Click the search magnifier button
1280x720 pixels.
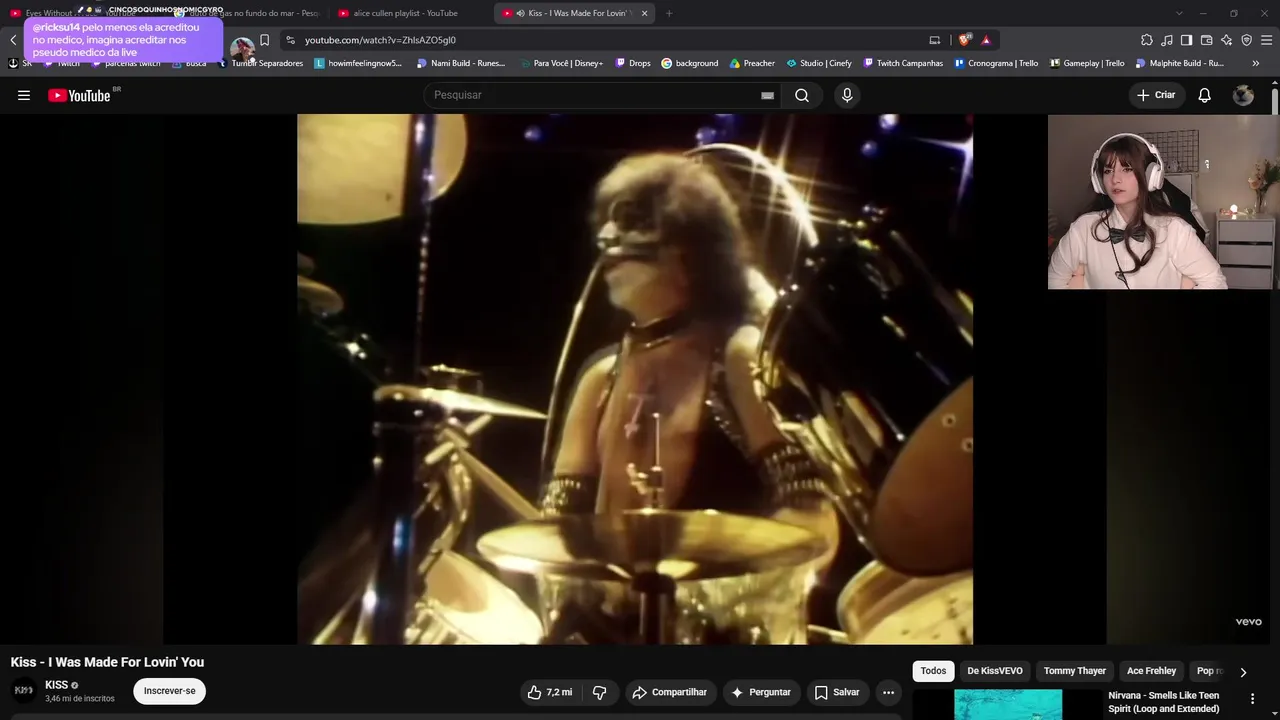click(802, 95)
